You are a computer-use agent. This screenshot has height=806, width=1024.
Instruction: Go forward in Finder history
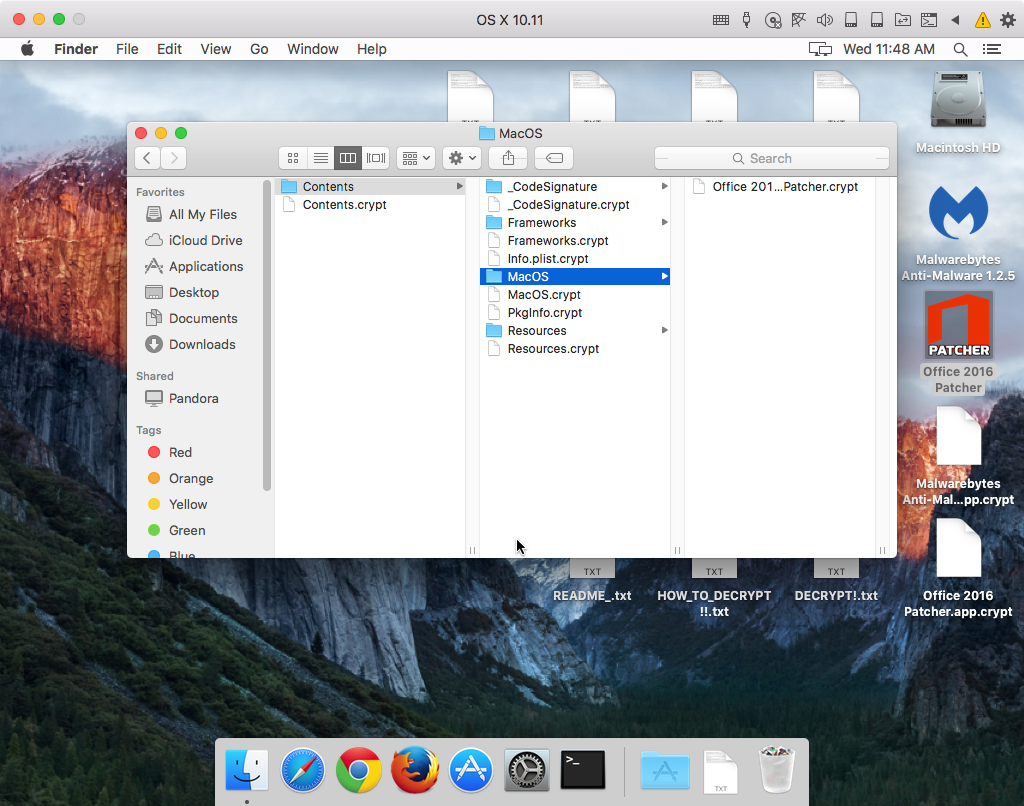pos(174,158)
